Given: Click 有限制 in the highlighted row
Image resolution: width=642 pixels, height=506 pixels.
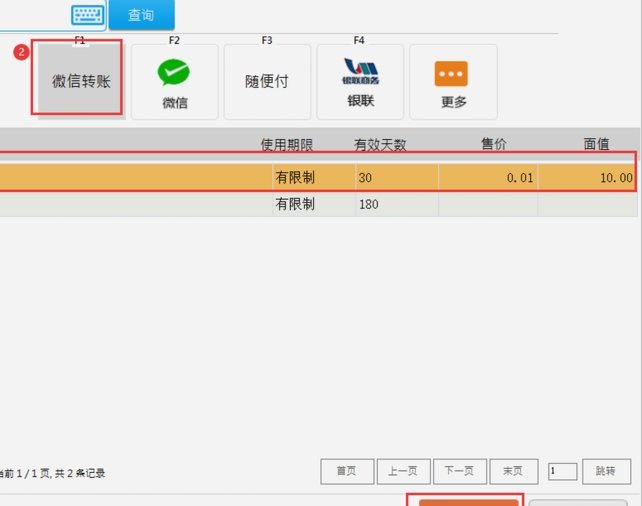Looking at the screenshot, I should click(295, 177).
